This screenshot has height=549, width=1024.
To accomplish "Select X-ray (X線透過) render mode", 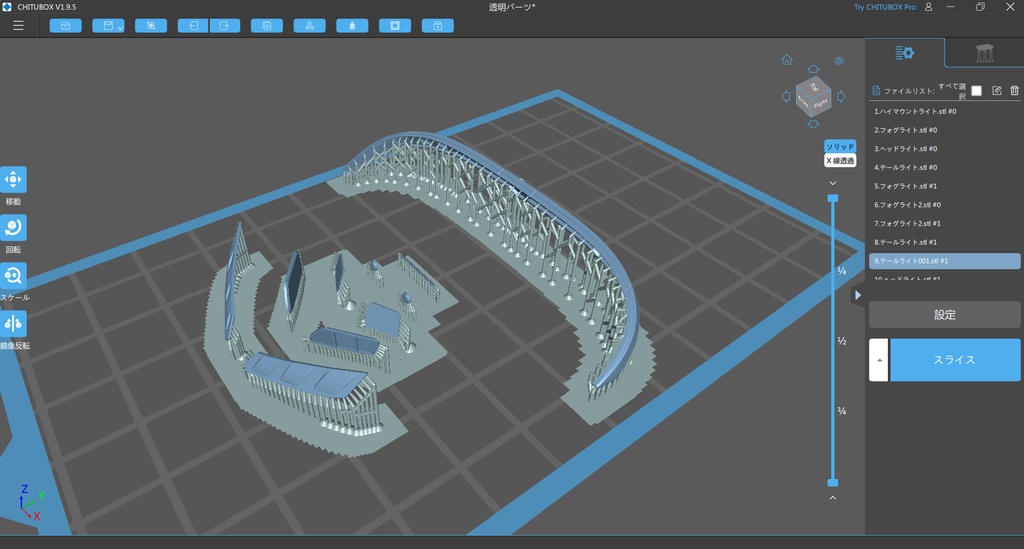I will point(840,160).
